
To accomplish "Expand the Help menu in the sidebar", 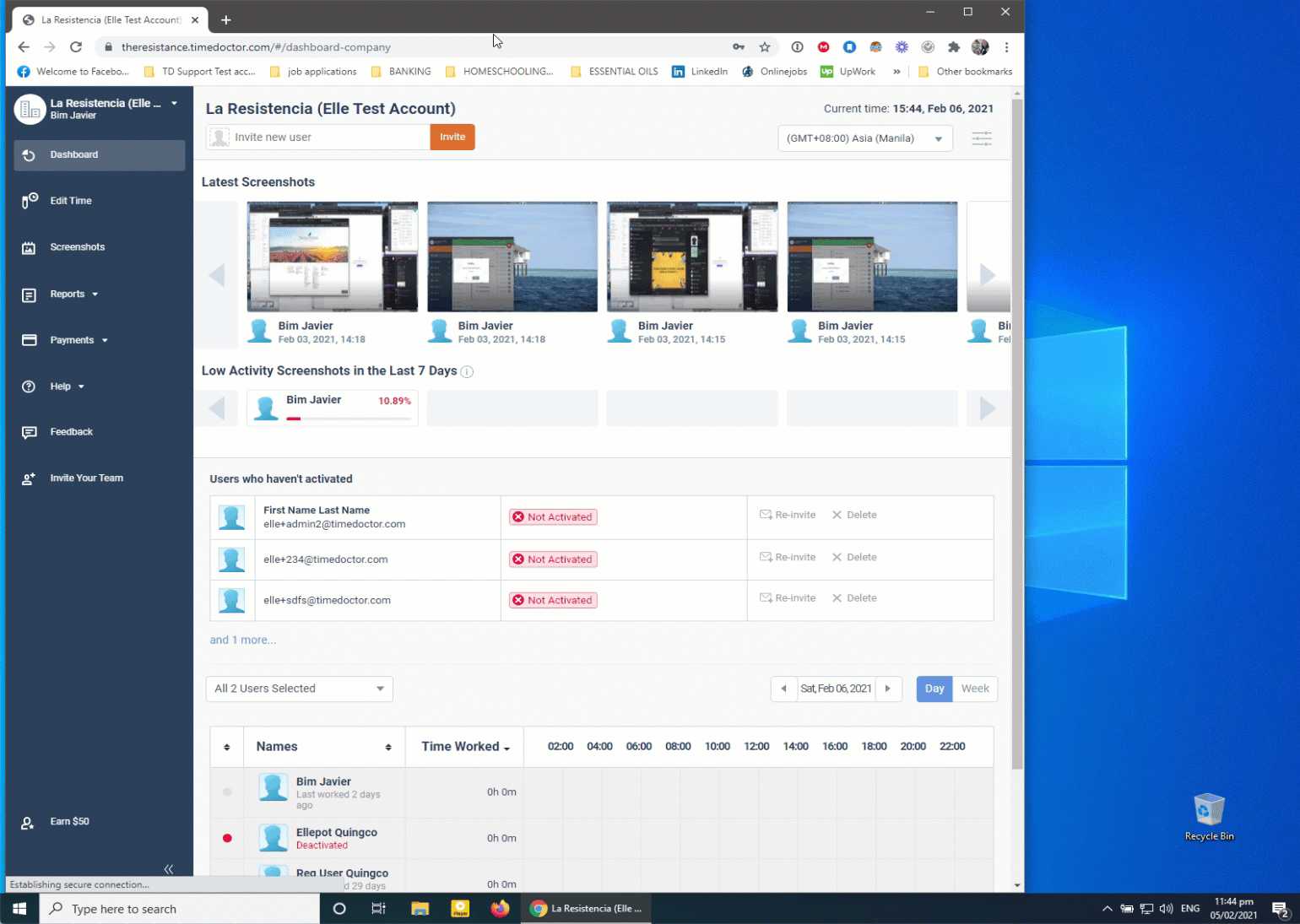I will 62,386.
